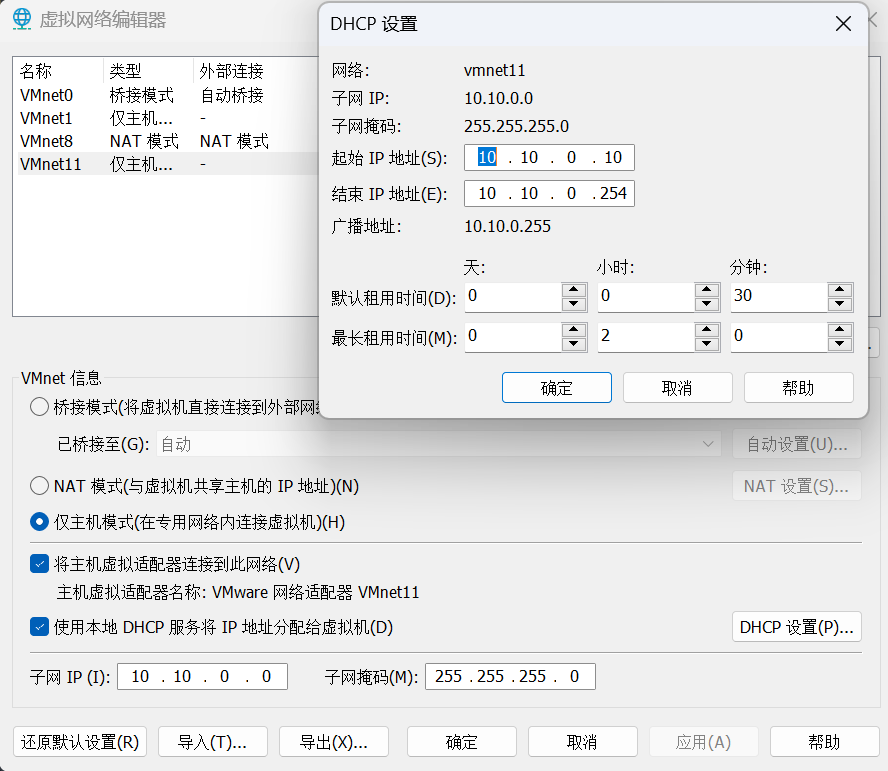This screenshot has height=771, width=888.
Task: Select the 仅主机模式 radio button
Action: point(40,522)
